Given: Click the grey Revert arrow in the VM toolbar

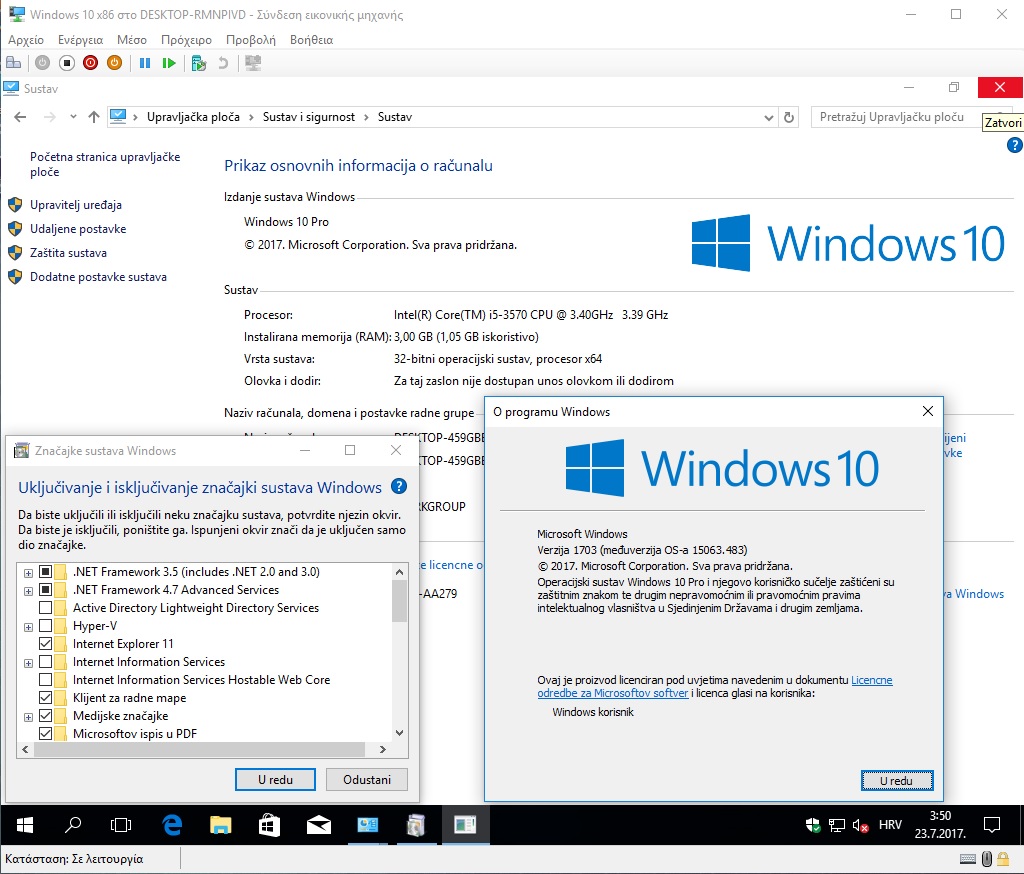Looking at the screenshot, I should (223, 63).
